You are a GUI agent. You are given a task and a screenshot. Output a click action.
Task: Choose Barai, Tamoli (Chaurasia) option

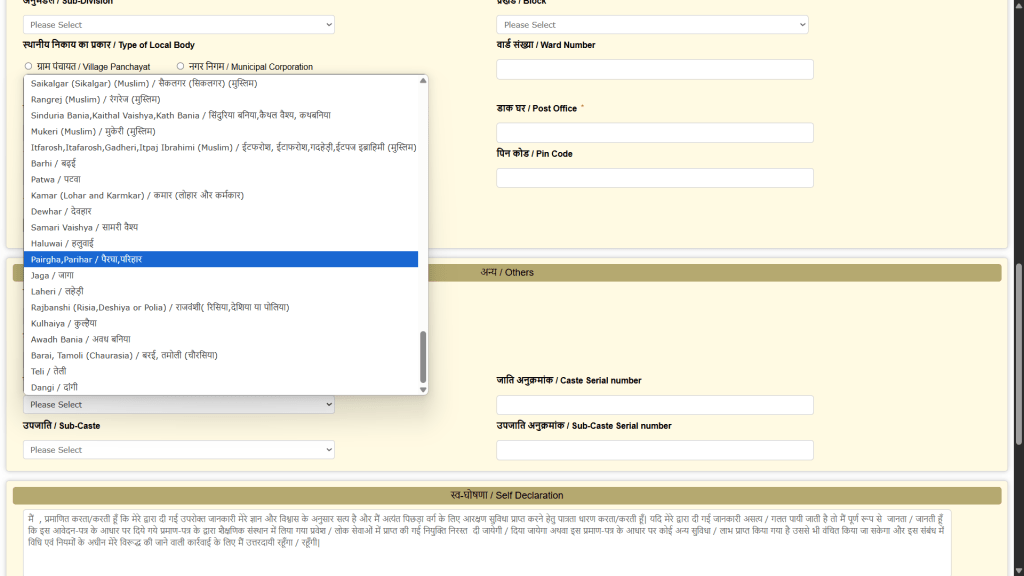pos(221,355)
